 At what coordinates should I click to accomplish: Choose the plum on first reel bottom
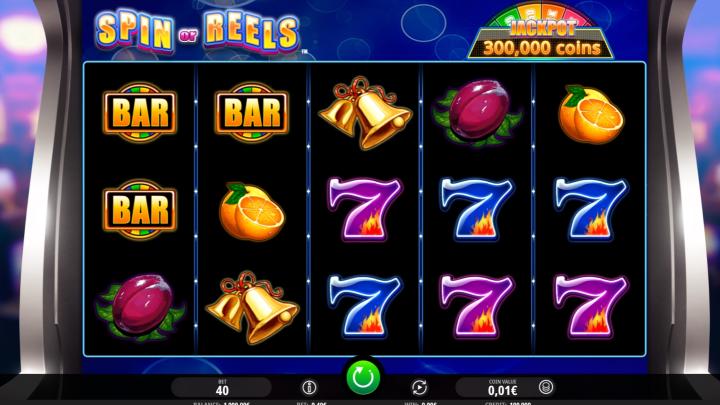(x=140, y=307)
